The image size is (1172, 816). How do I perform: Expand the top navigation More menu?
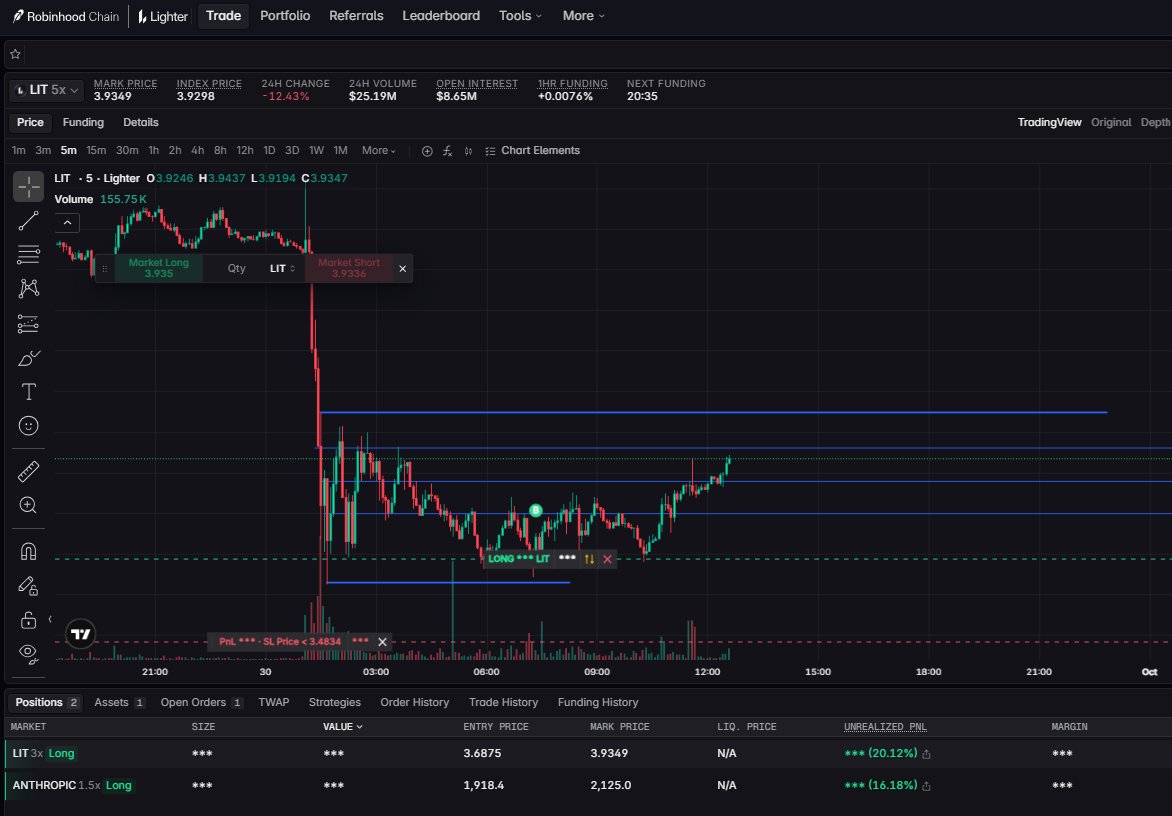pyautogui.click(x=584, y=16)
